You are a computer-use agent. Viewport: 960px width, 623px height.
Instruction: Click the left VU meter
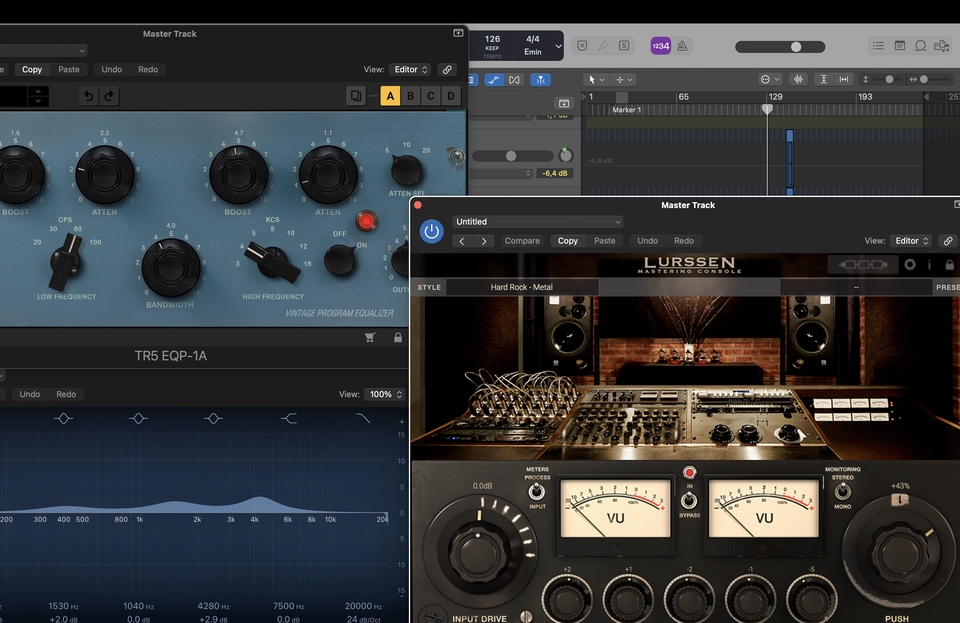615,509
